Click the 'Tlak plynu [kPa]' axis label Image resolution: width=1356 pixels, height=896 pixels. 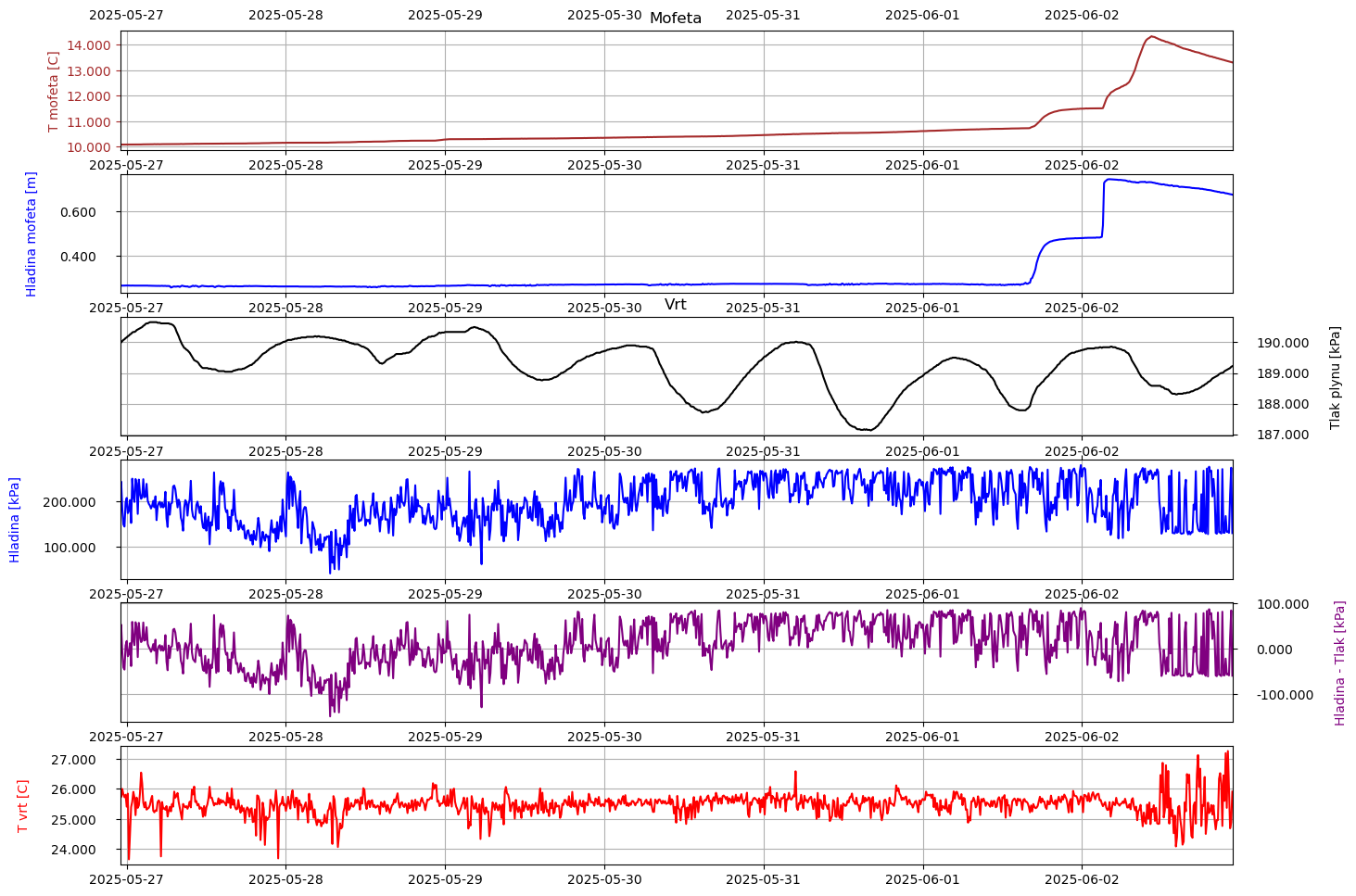[1335, 377]
